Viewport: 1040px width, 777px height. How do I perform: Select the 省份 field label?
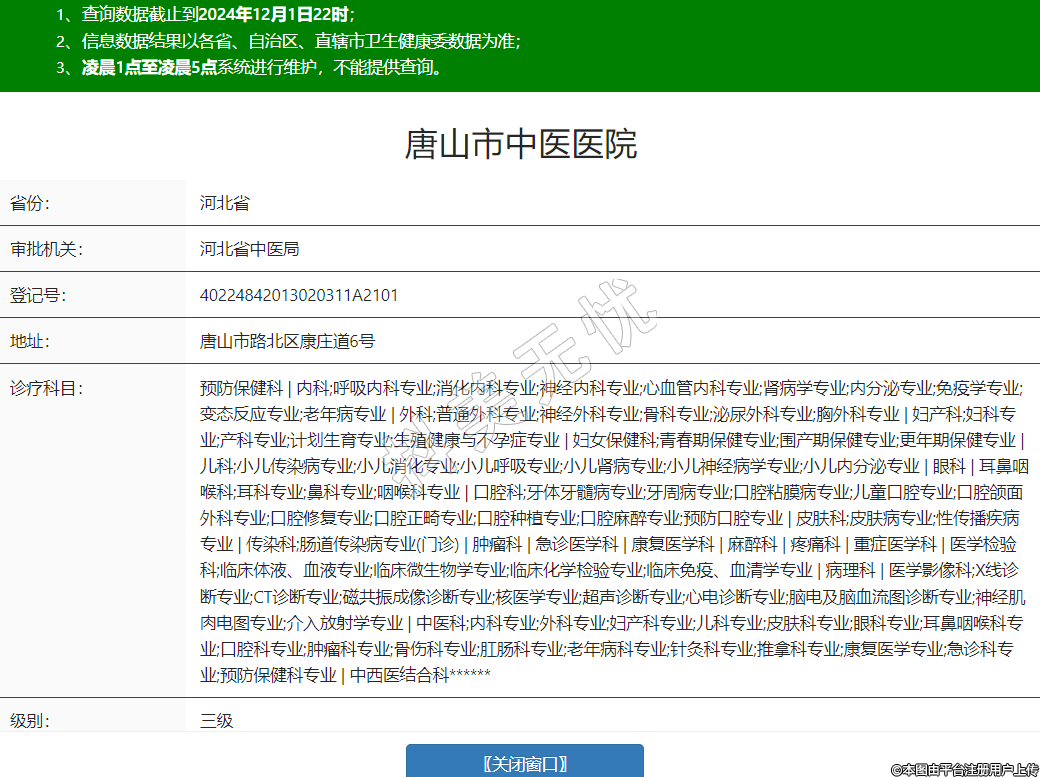tap(29, 203)
